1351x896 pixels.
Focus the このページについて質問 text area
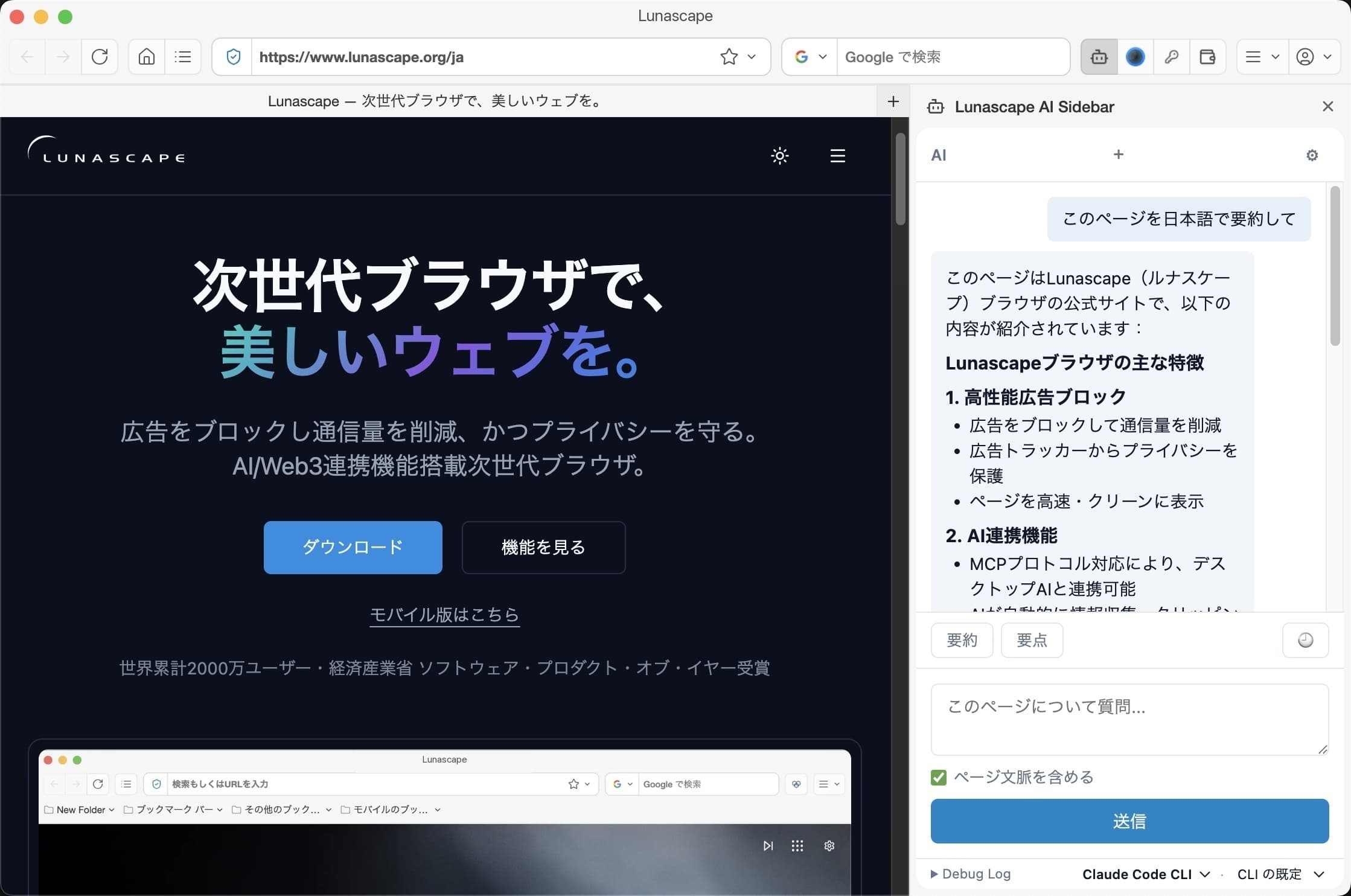(x=1129, y=719)
